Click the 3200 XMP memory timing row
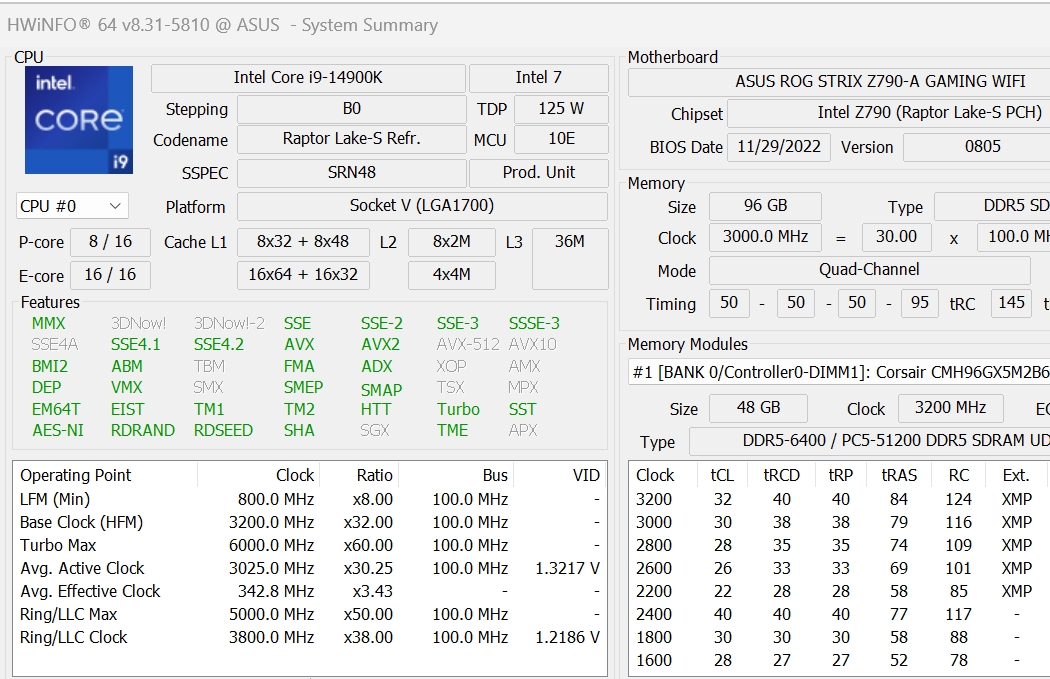1050x679 pixels. [x=838, y=499]
